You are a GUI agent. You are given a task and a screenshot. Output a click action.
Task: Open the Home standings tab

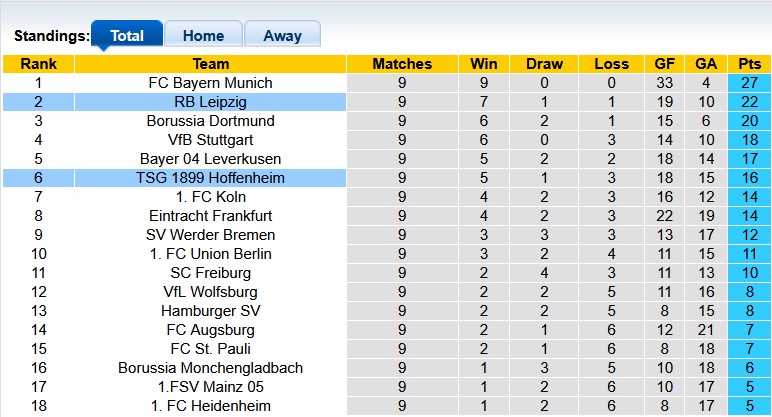click(x=203, y=35)
